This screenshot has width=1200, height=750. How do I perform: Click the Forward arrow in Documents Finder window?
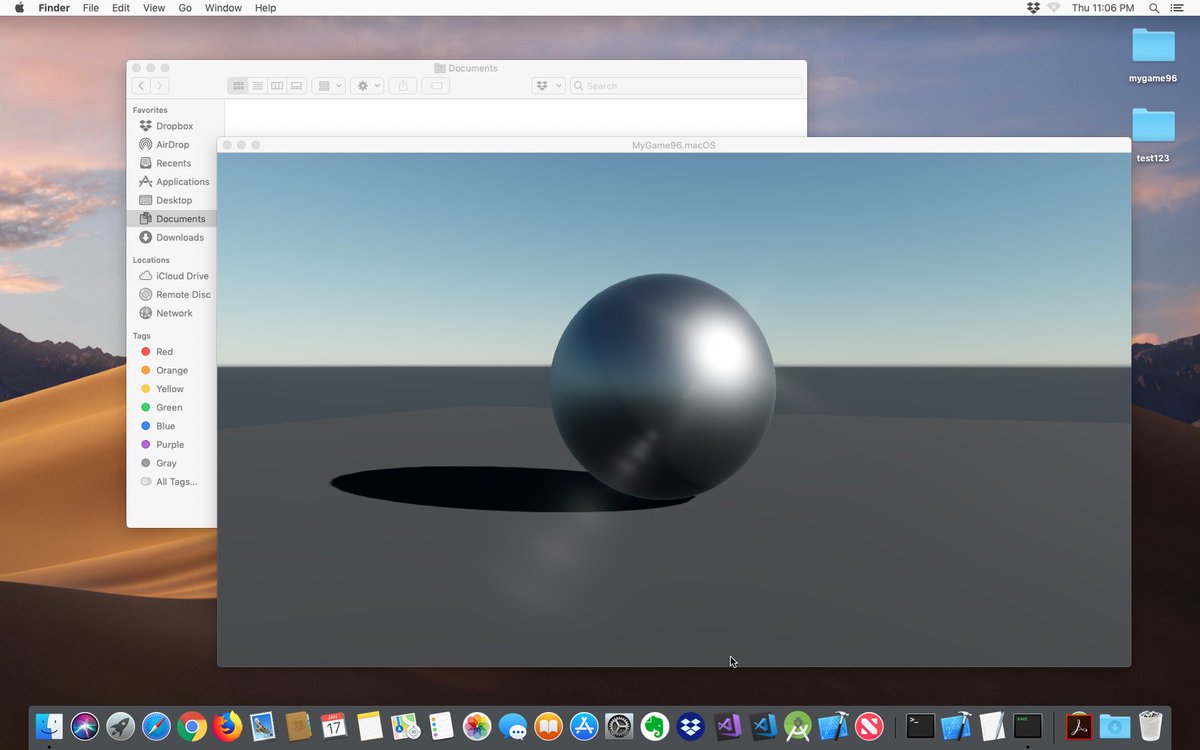(160, 86)
